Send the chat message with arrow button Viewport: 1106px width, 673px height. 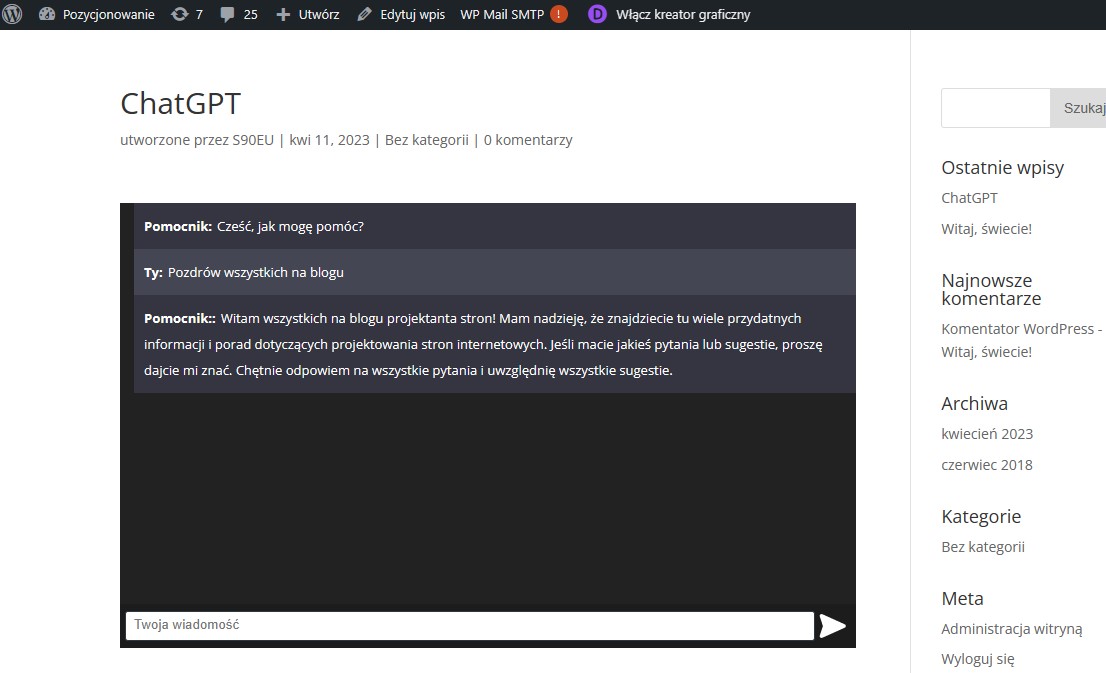pos(832,626)
